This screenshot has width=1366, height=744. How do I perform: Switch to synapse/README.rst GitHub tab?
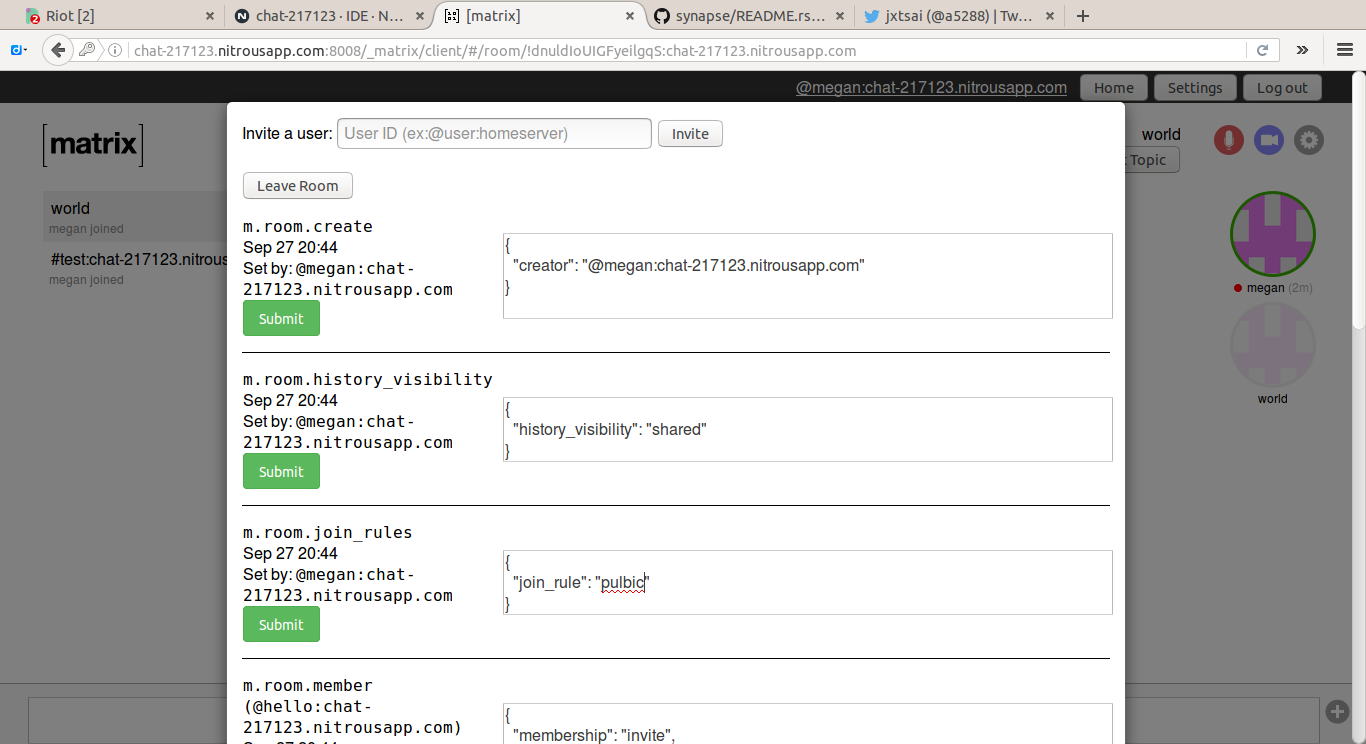(x=748, y=16)
